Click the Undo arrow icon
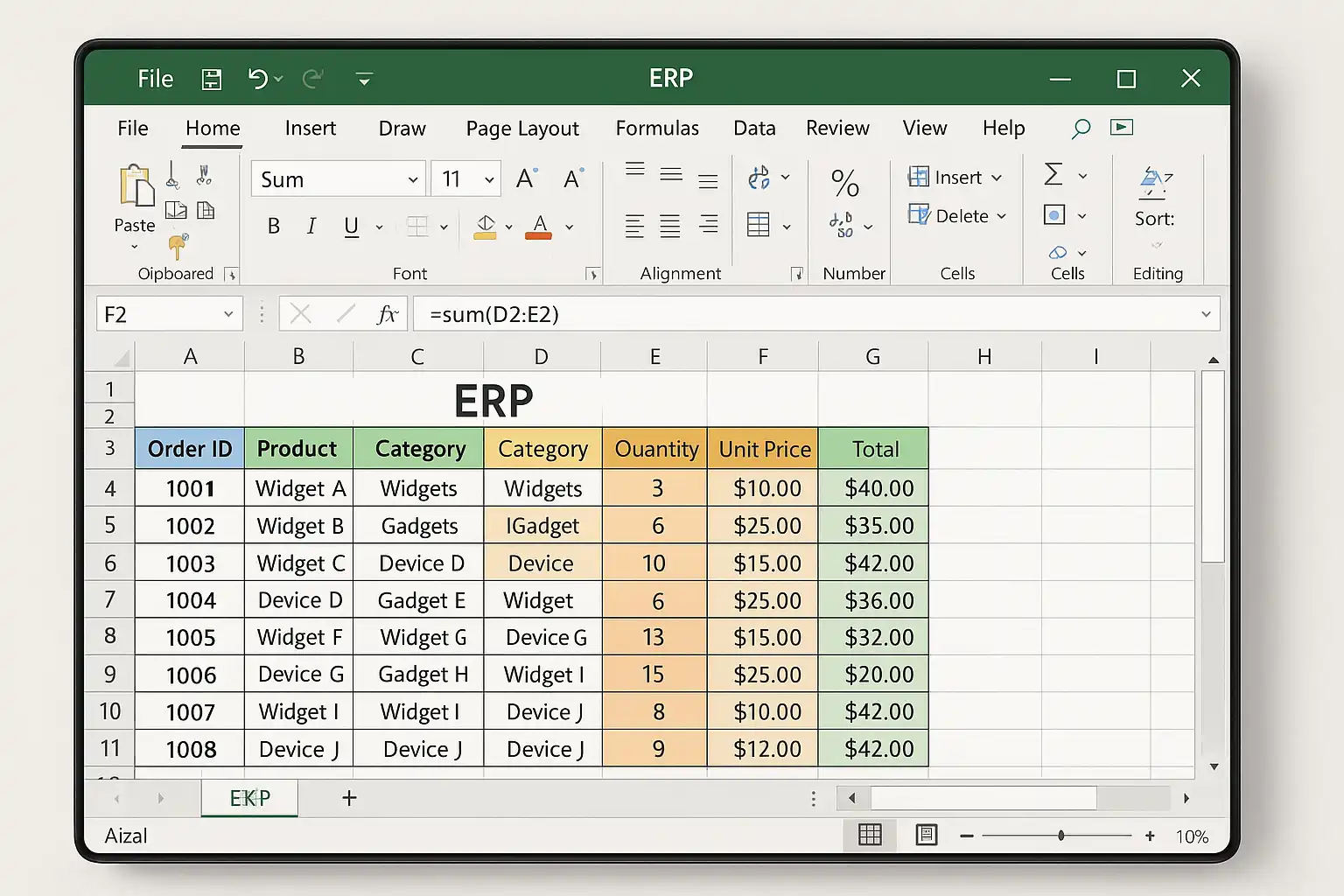Viewport: 1344px width, 896px height. pos(257,79)
